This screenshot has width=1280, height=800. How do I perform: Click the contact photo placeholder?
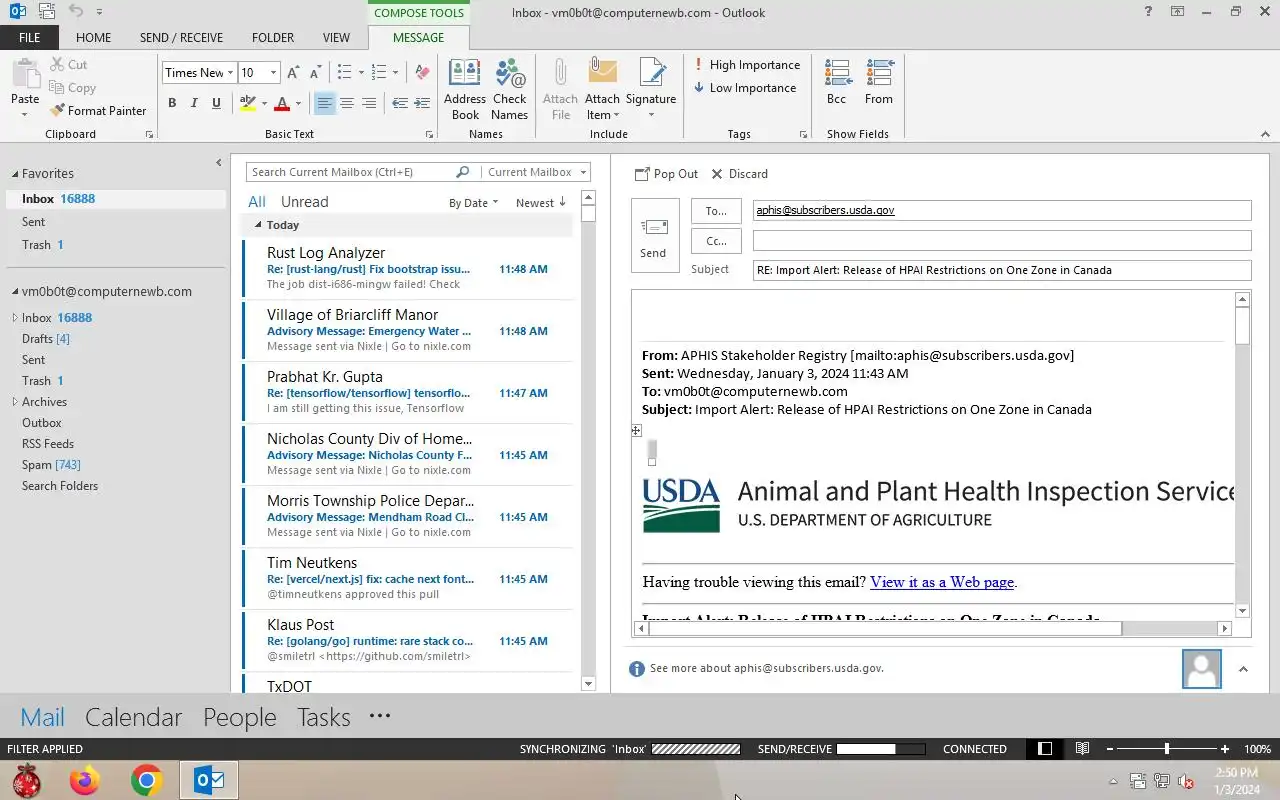point(1201,669)
